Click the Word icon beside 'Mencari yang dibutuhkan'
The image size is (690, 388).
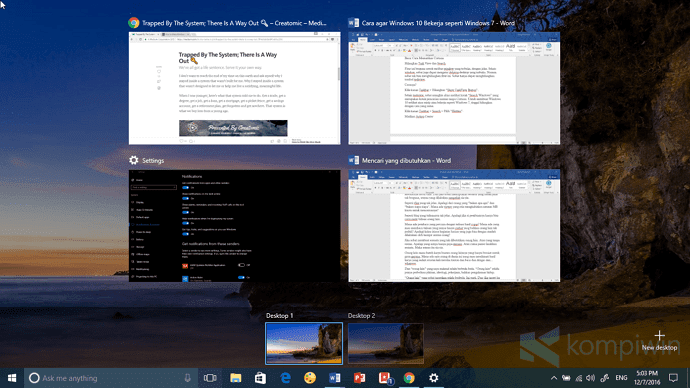click(x=353, y=160)
